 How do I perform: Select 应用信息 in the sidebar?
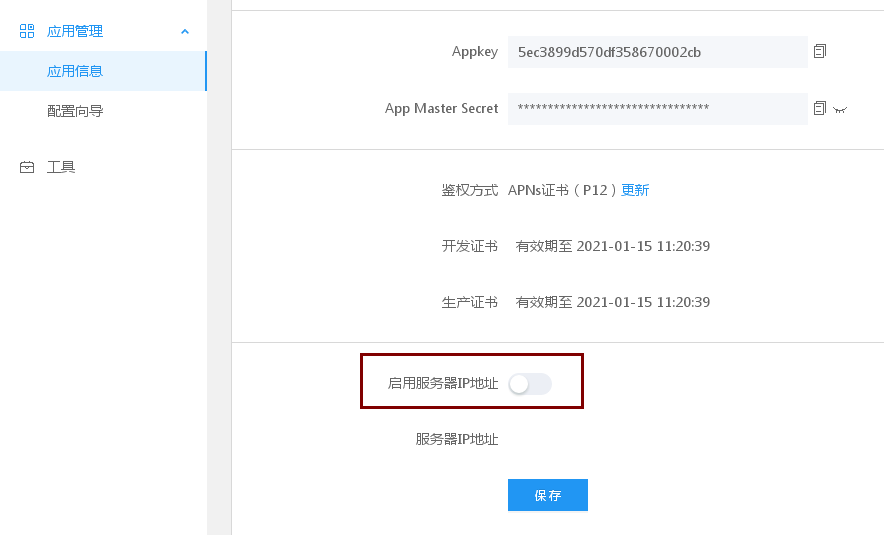(103, 71)
